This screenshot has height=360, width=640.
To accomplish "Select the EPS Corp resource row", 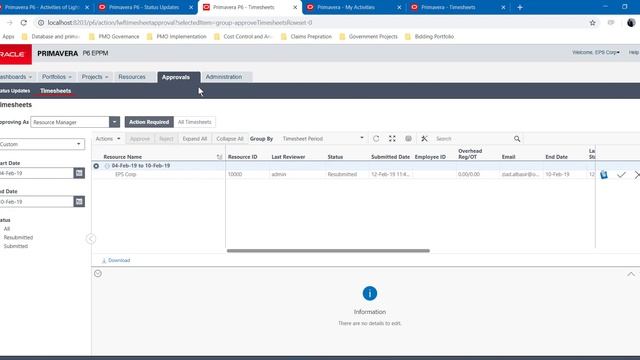I will (x=343, y=174).
